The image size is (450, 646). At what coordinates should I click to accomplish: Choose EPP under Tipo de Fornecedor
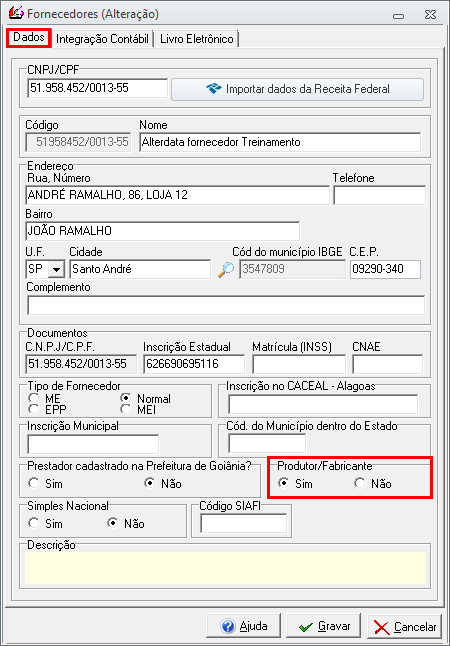point(33,409)
